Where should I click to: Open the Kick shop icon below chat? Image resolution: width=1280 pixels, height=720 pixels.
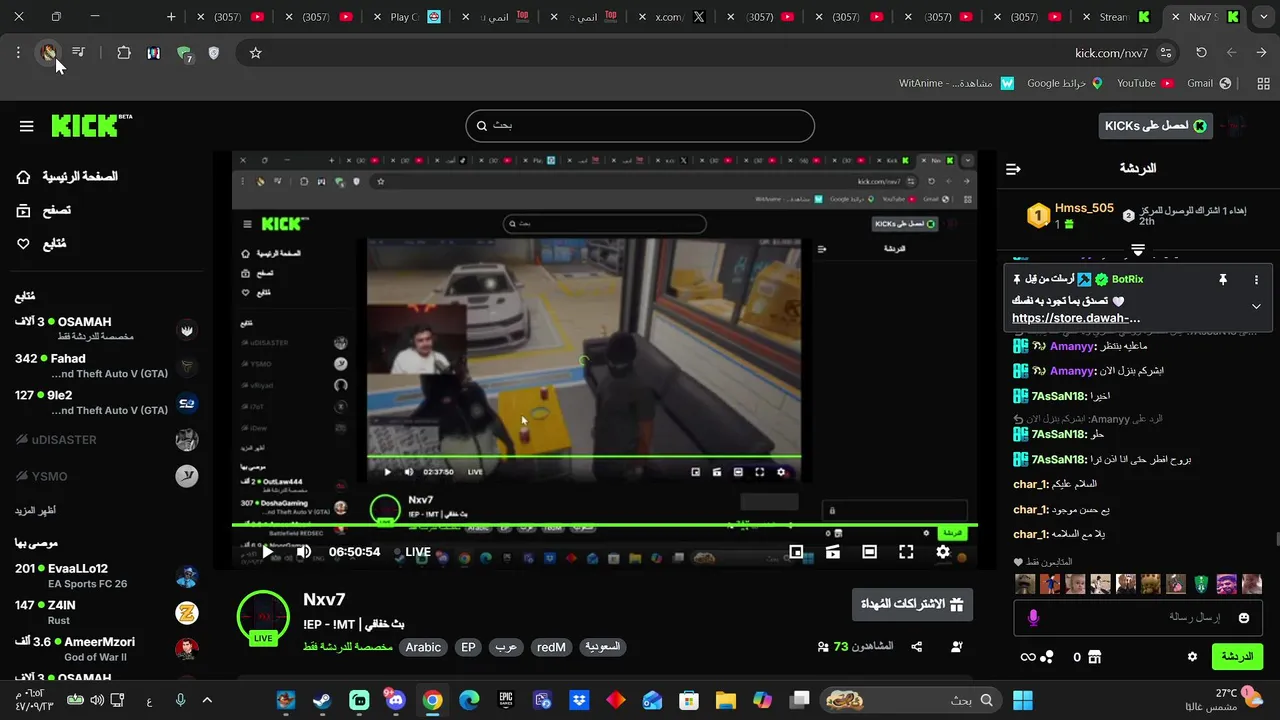coord(1094,657)
